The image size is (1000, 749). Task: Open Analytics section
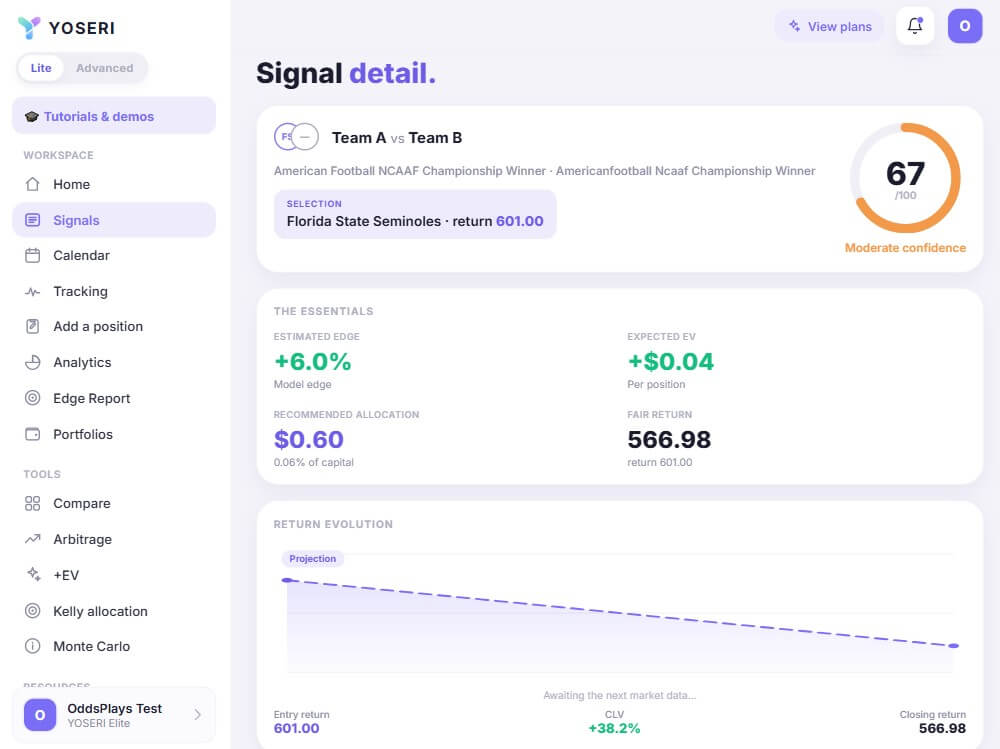point(114,362)
